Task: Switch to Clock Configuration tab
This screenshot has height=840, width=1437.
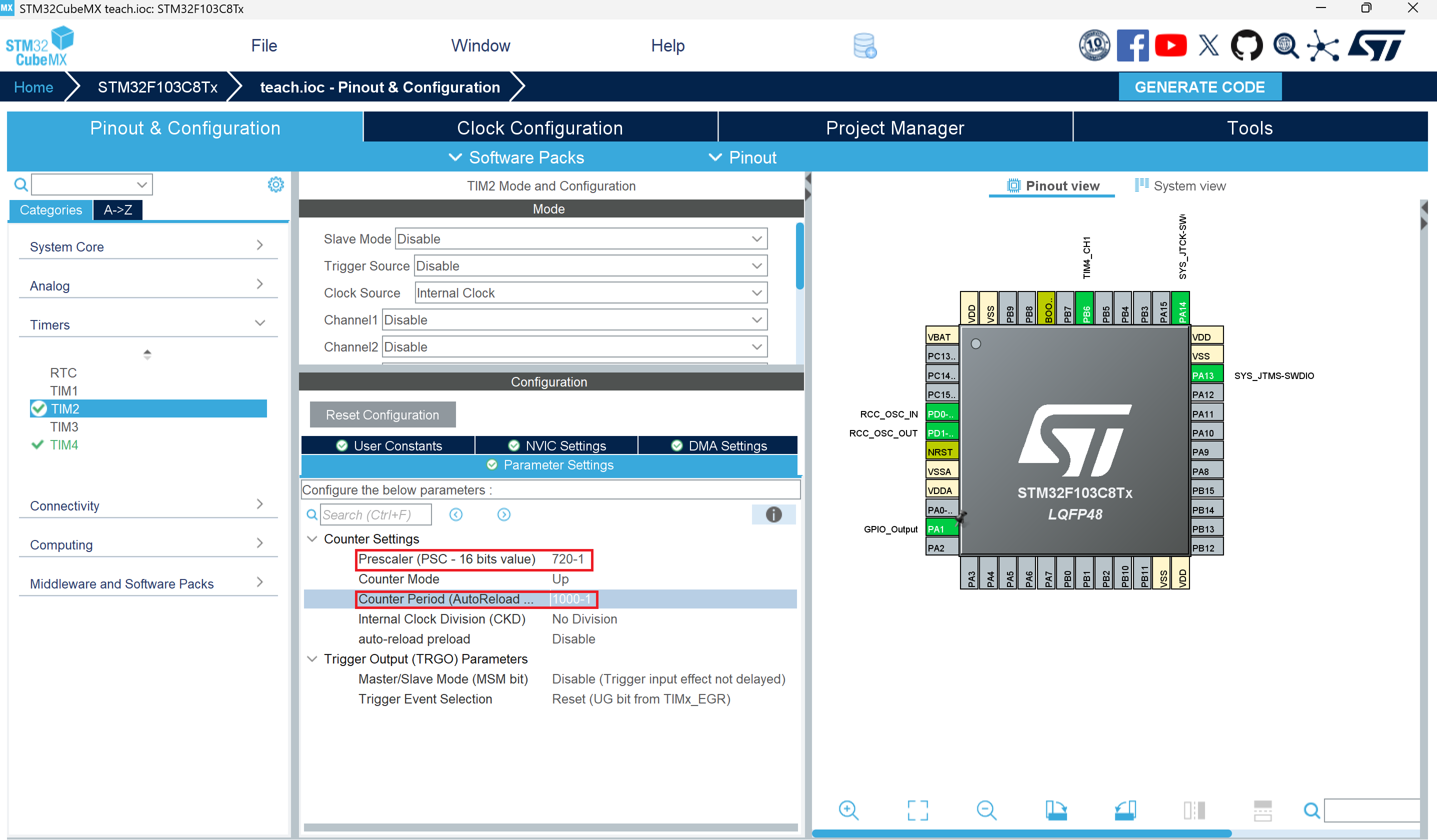Action: [x=539, y=127]
